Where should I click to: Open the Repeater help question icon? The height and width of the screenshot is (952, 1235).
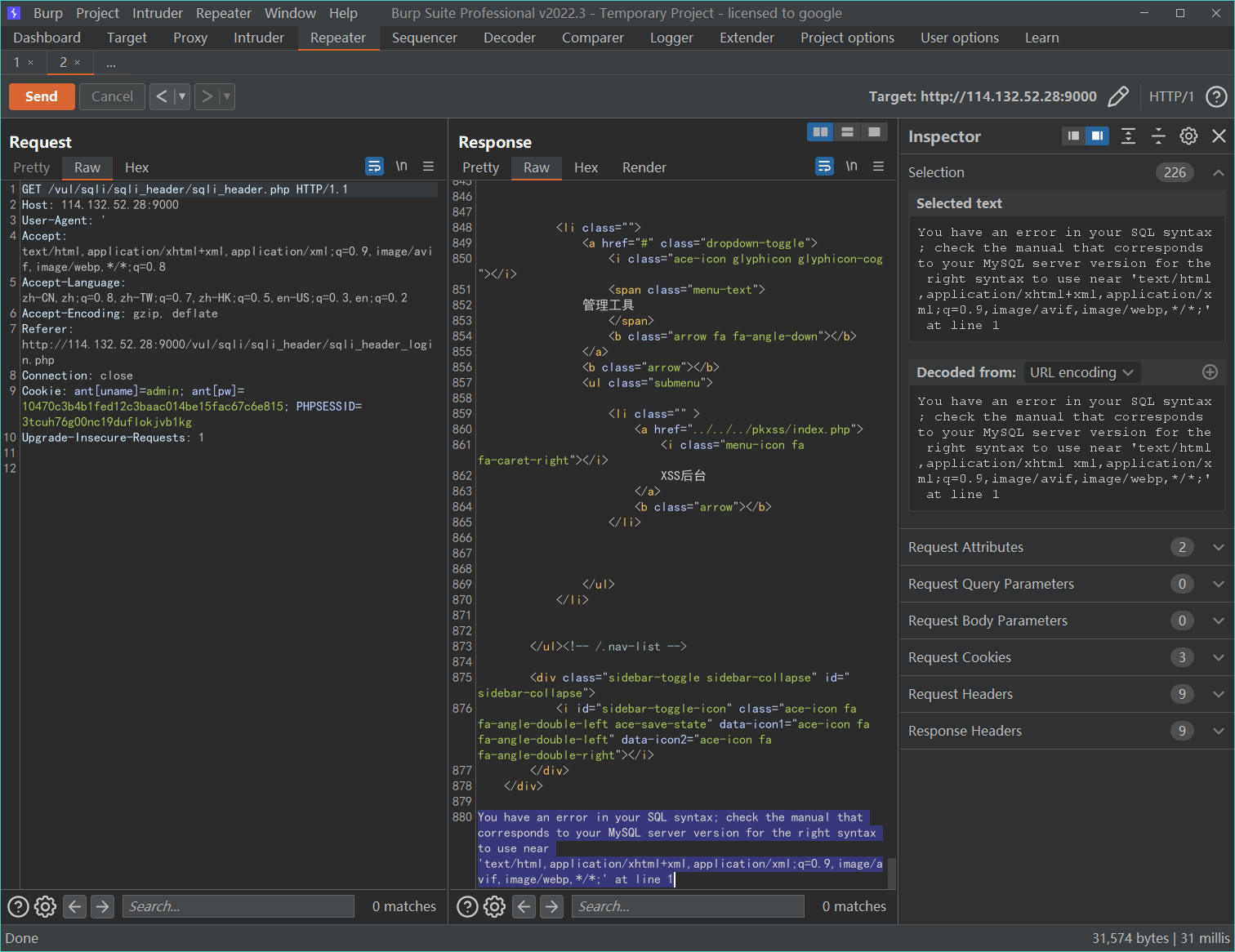(x=1216, y=96)
